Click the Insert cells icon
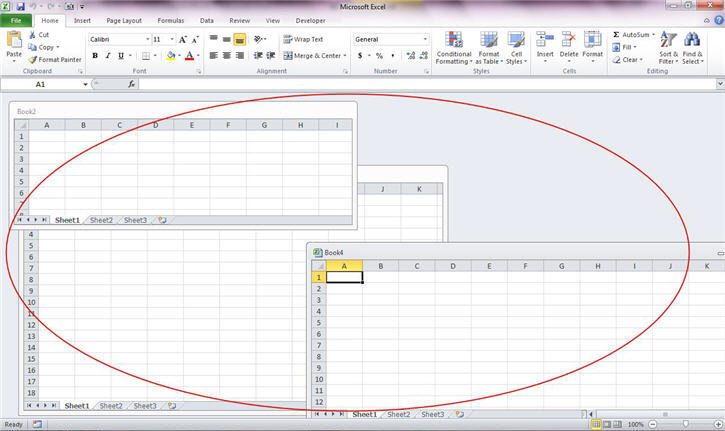Screen dimensions: 725x431 [545, 40]
